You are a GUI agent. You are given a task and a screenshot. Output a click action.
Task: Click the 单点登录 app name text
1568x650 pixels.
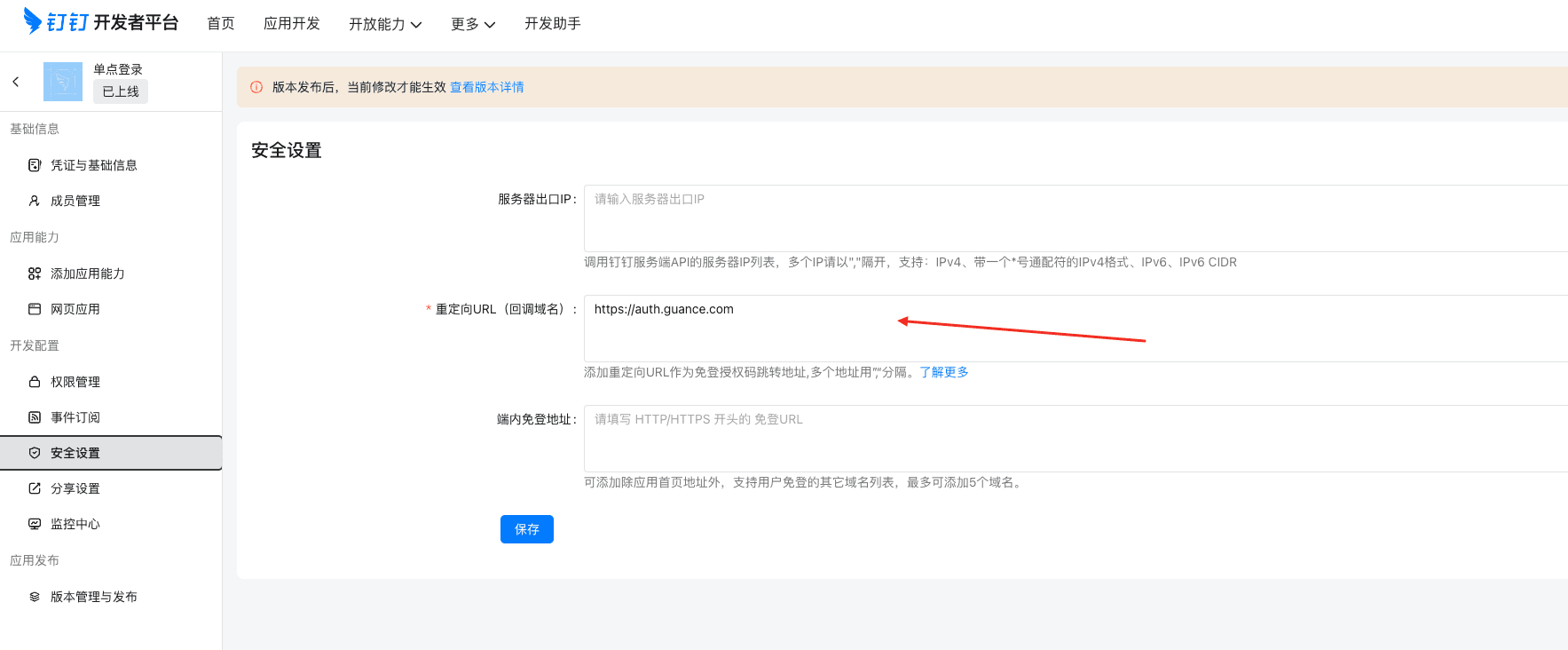(x=118, y=69)
